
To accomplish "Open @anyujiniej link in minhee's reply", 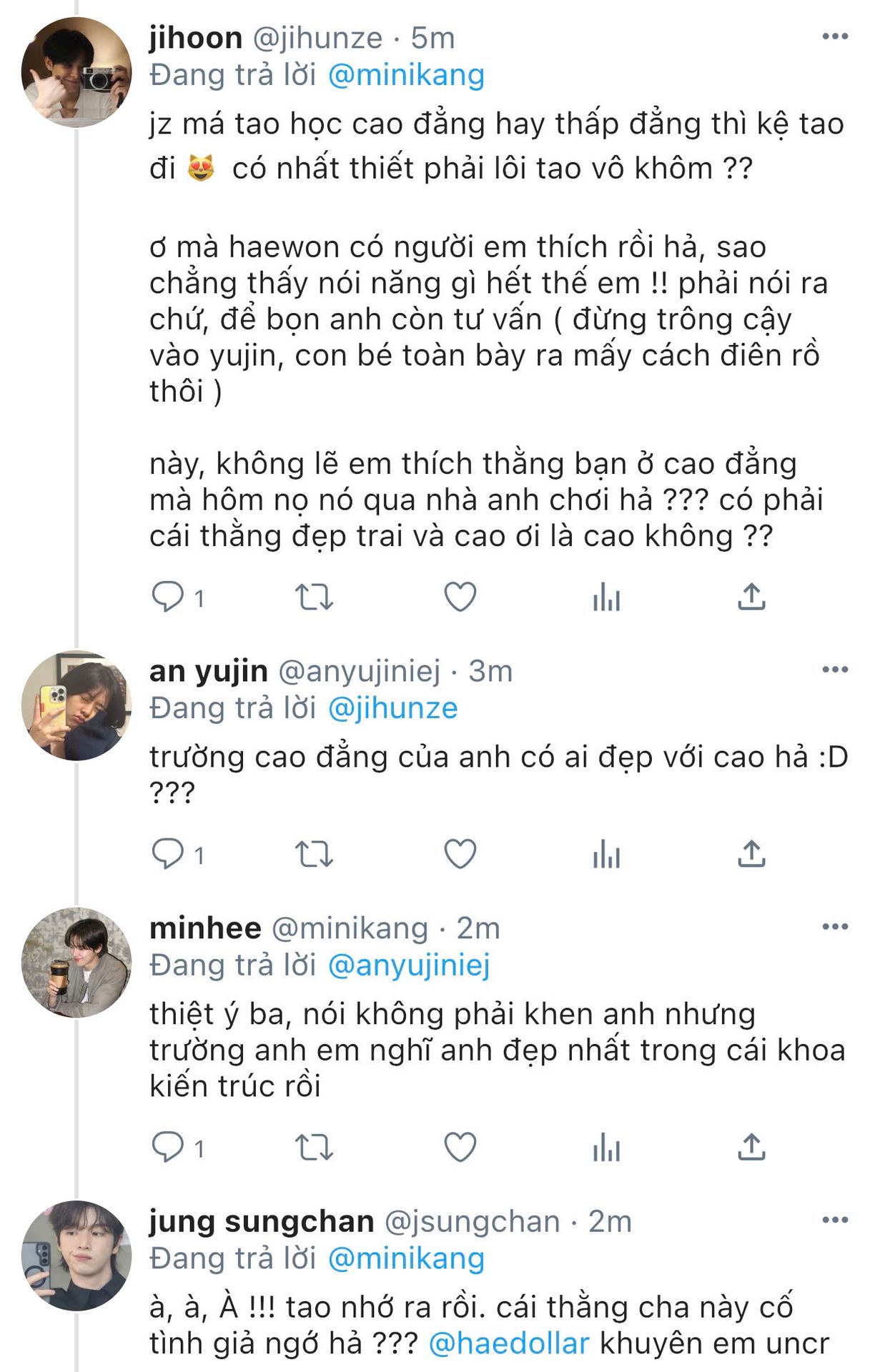I will [409, 965].
